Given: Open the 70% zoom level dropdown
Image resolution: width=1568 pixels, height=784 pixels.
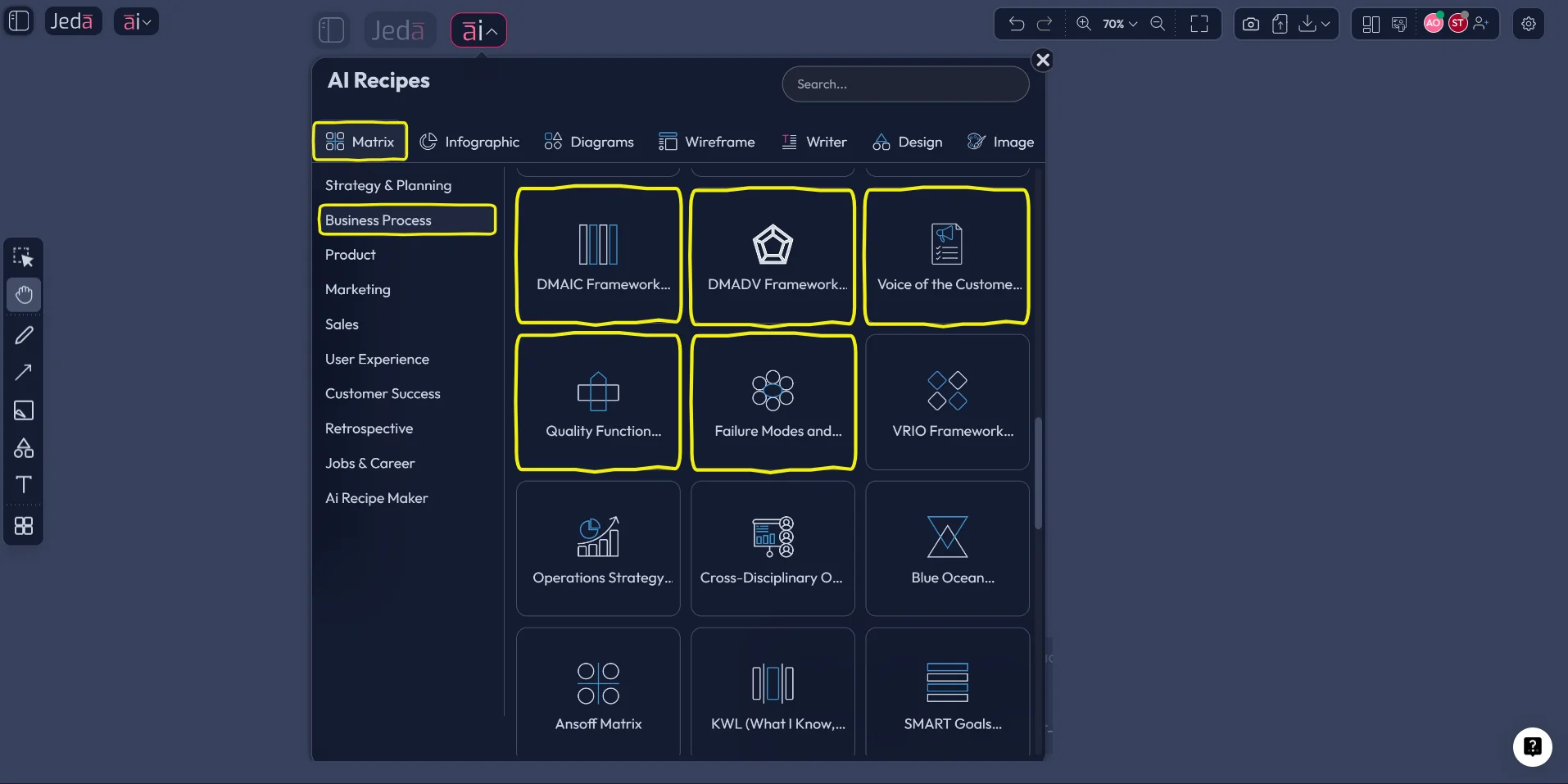Looking at the screenshot, I should coord(1119,24).
